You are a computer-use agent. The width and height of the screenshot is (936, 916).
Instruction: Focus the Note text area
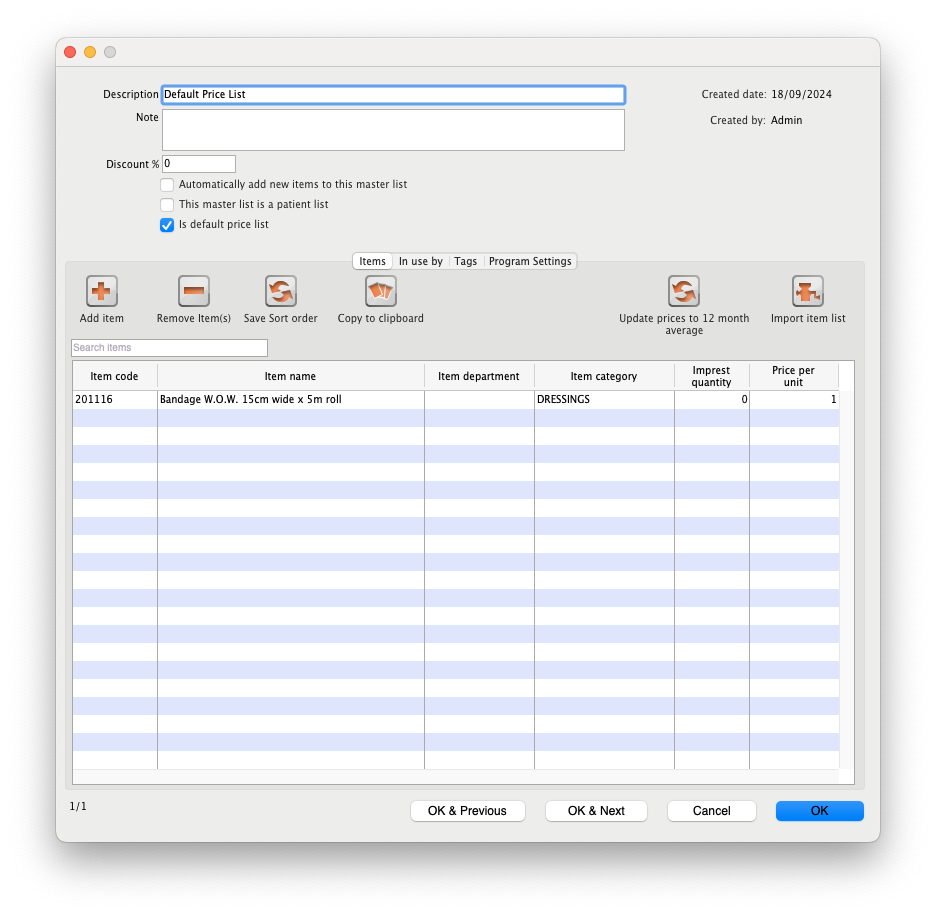pyautogui.click(x=393, y=130)
